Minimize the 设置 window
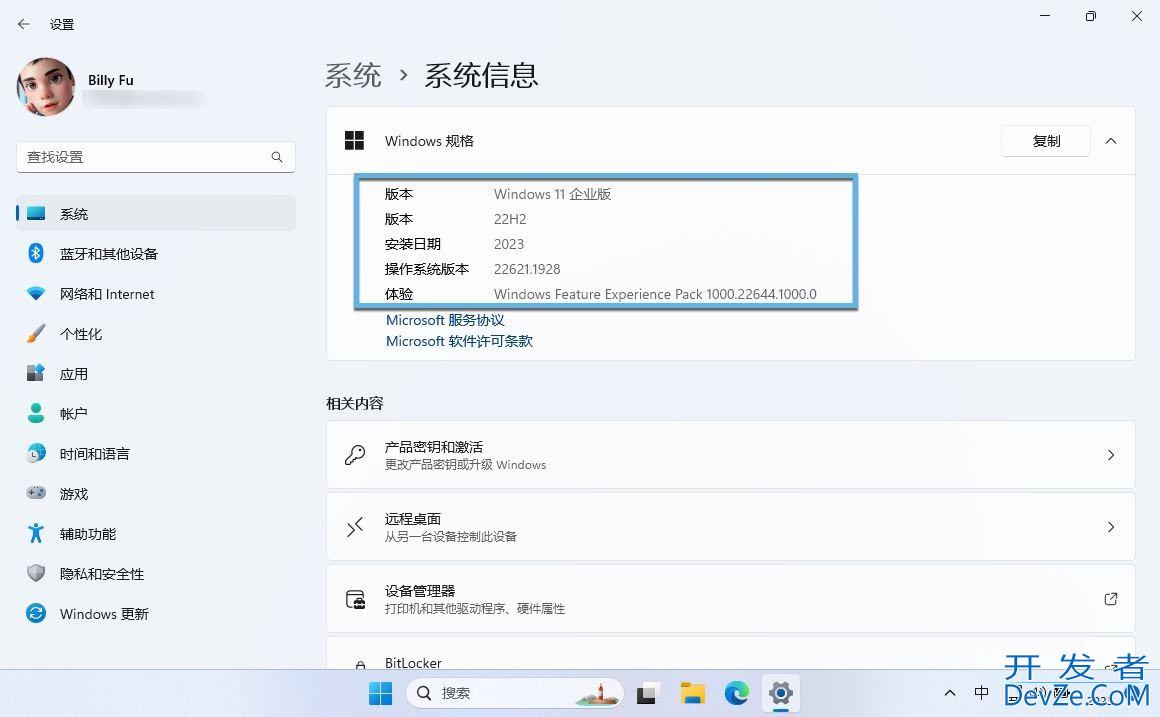Viewport: 1160px width, 717px height. (1045, 16)
